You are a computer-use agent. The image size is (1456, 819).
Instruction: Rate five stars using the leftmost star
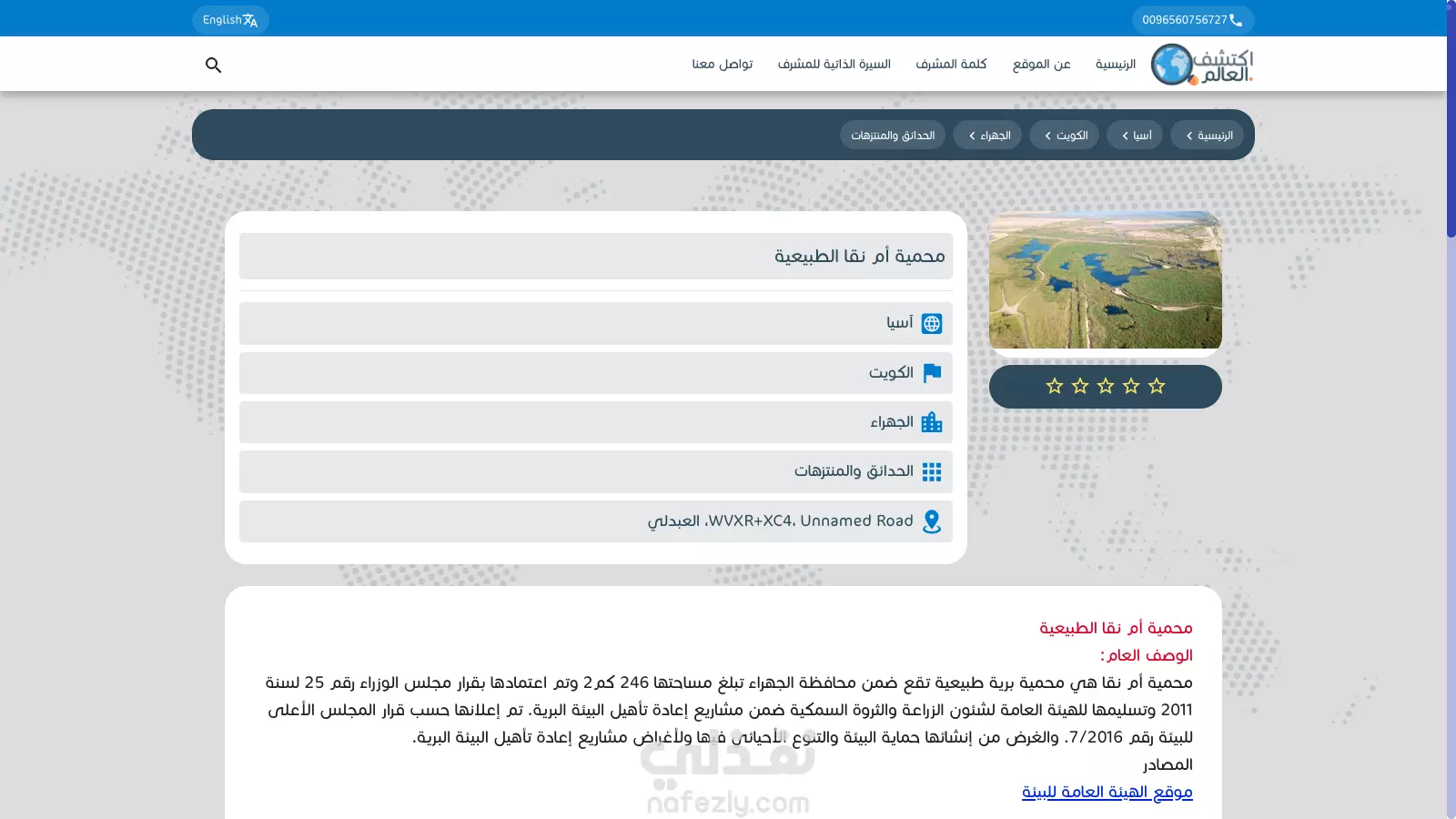1055,386
